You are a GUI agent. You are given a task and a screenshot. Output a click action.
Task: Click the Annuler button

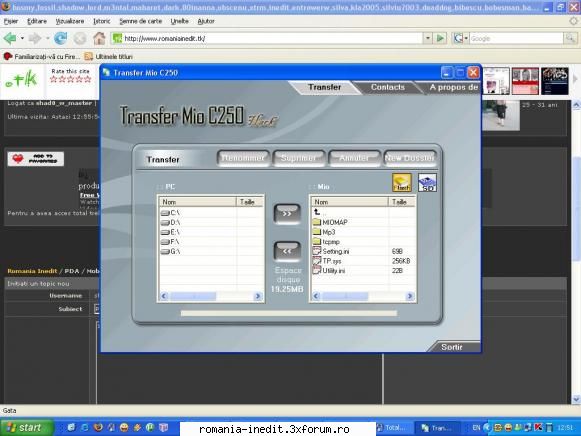click(354, 158)
